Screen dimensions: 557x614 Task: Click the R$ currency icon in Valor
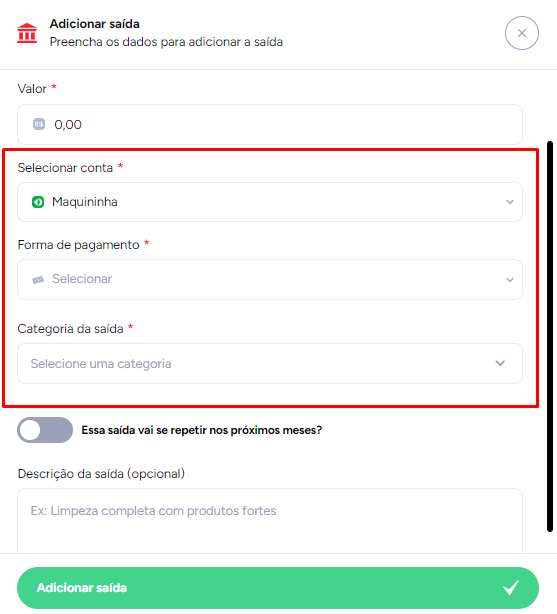(x=39, y=124)
